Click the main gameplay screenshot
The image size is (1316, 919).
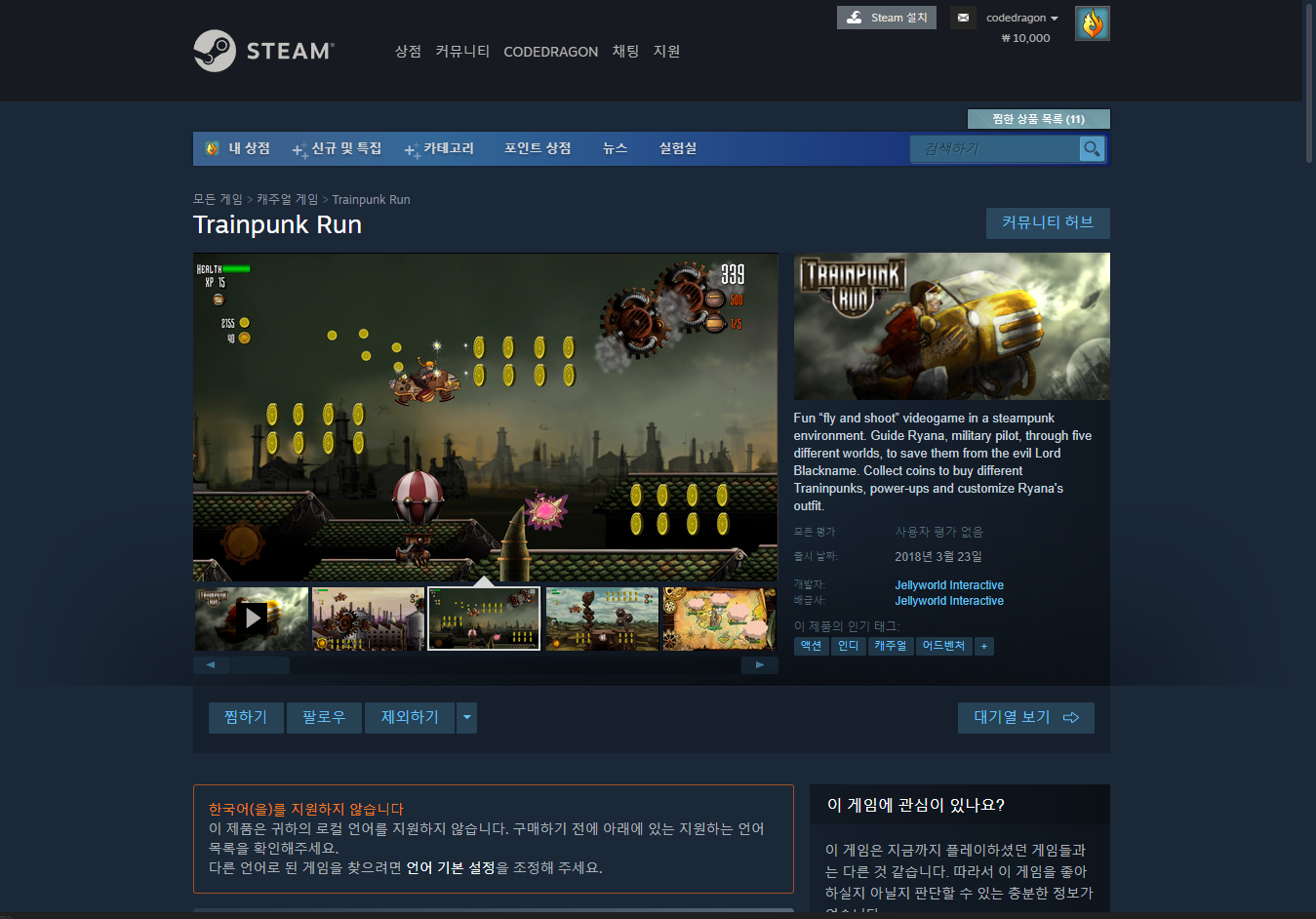[486, 418]
